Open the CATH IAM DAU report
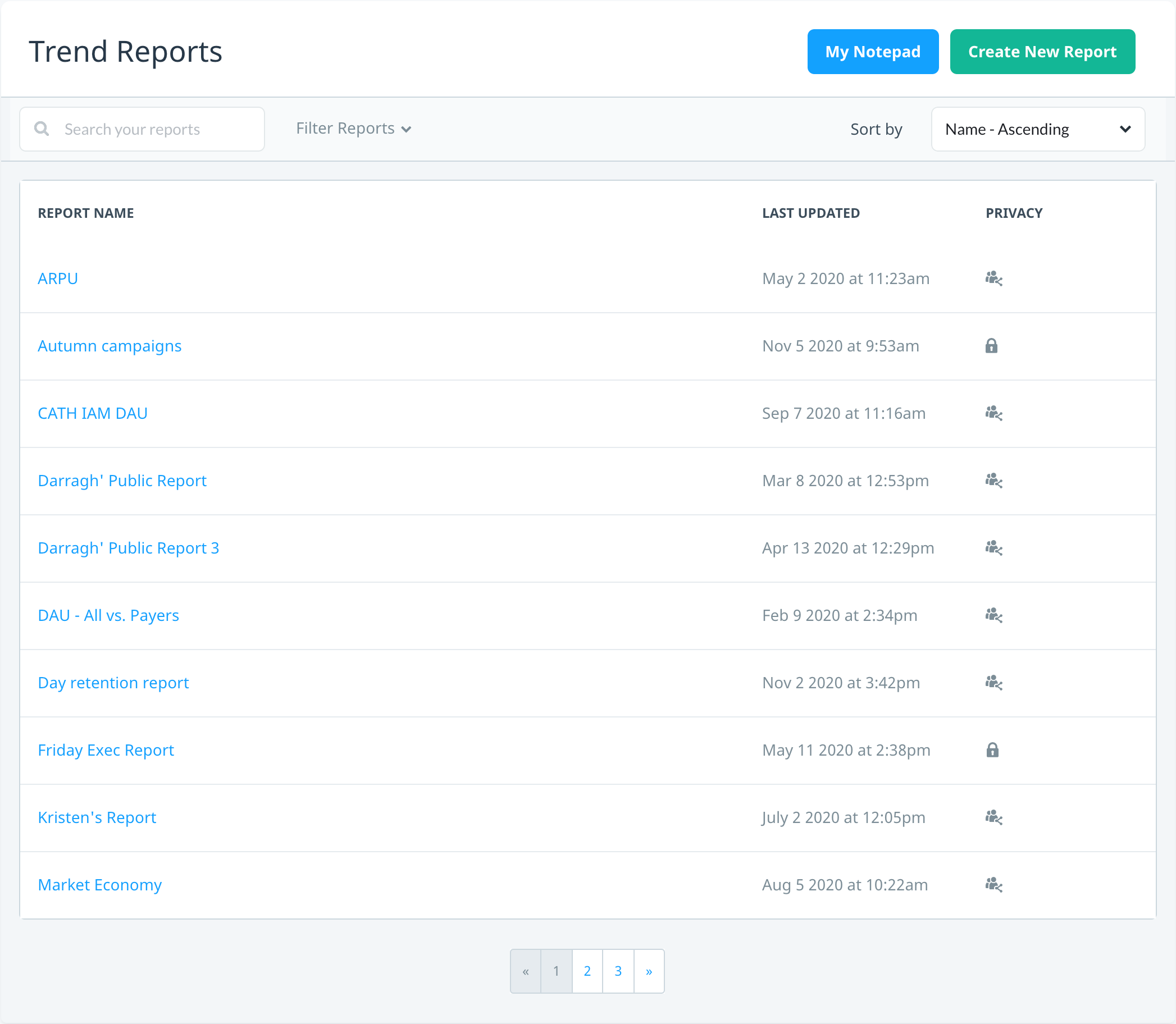Image resolution: width=1176 pixels, height=1024 pixels. click(93, 413)
